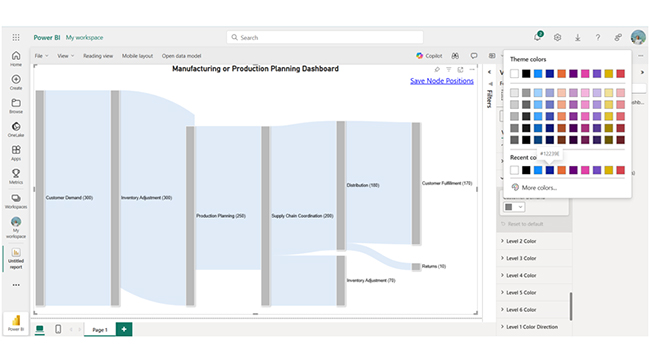This screenshot has width=650, height=363.
Task: Open Metrics in the sidebar
Action: [16, 176]
